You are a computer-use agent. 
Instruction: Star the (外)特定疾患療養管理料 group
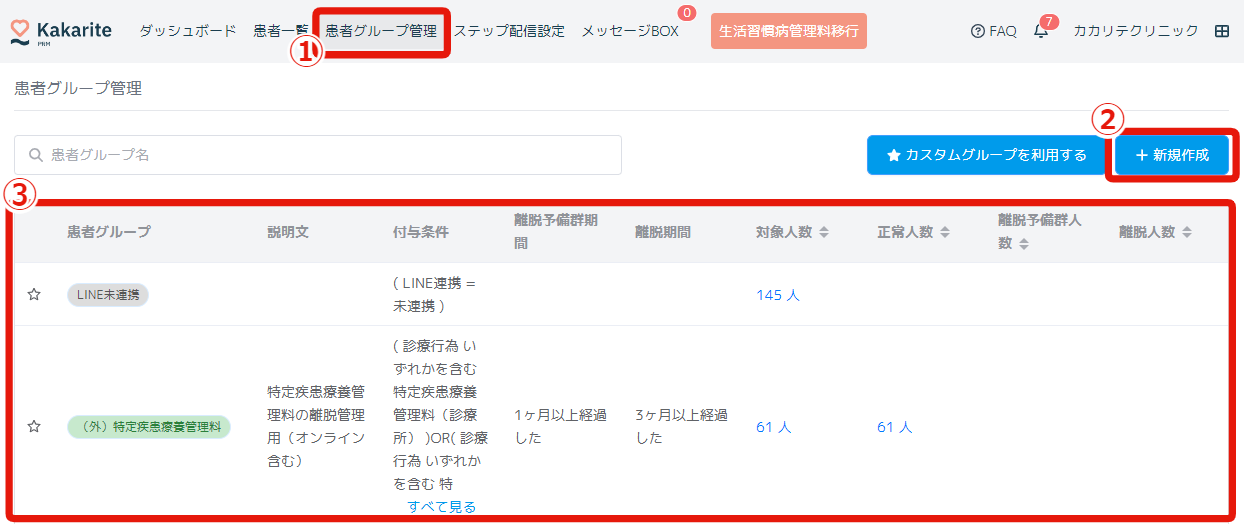[x=34, y=427]
